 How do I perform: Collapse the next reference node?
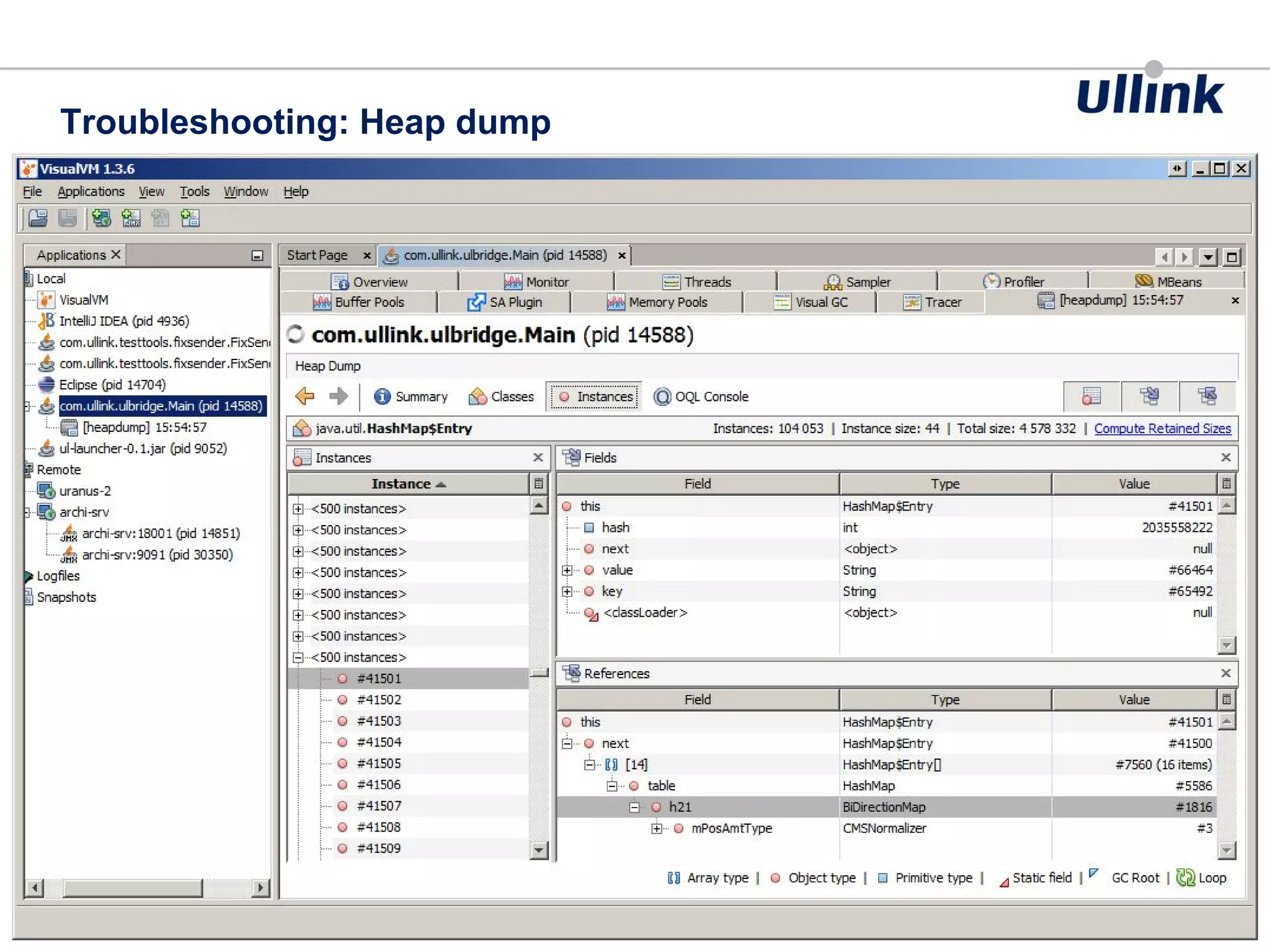567,743
